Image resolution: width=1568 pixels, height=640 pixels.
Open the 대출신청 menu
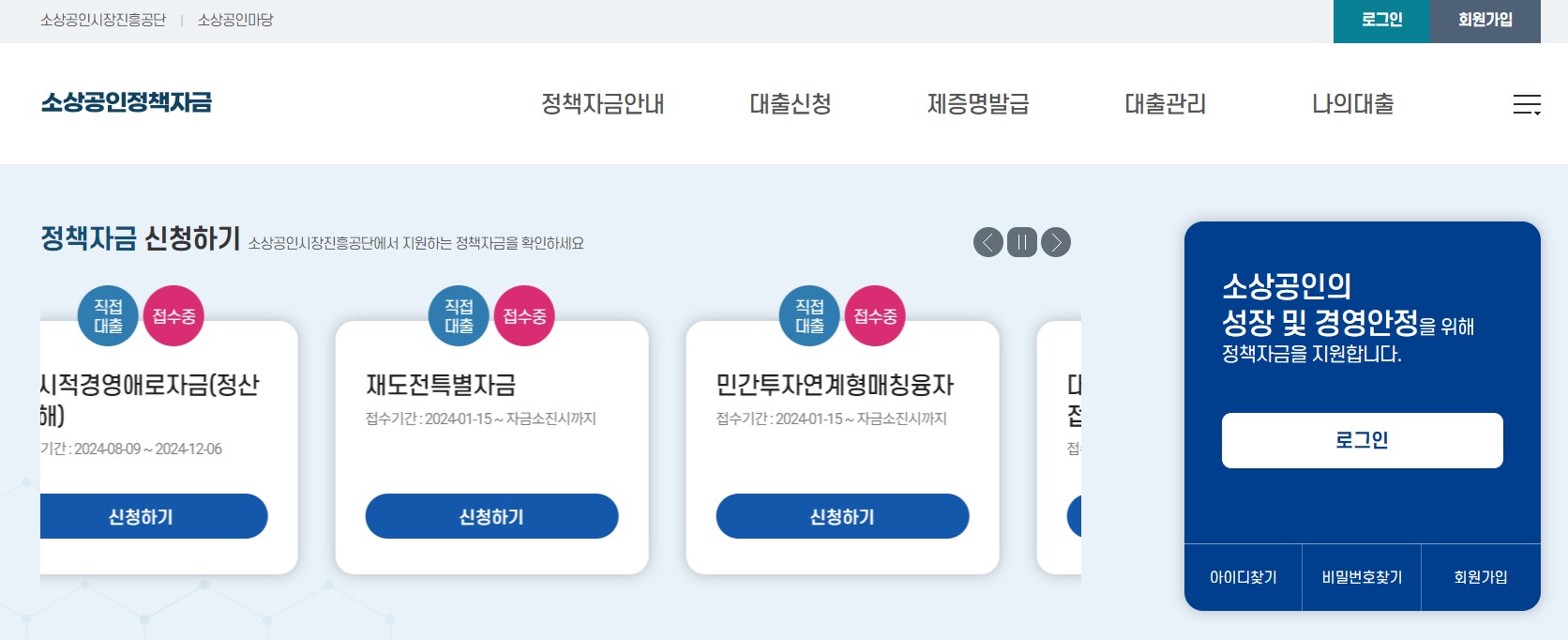pos(791,104)
